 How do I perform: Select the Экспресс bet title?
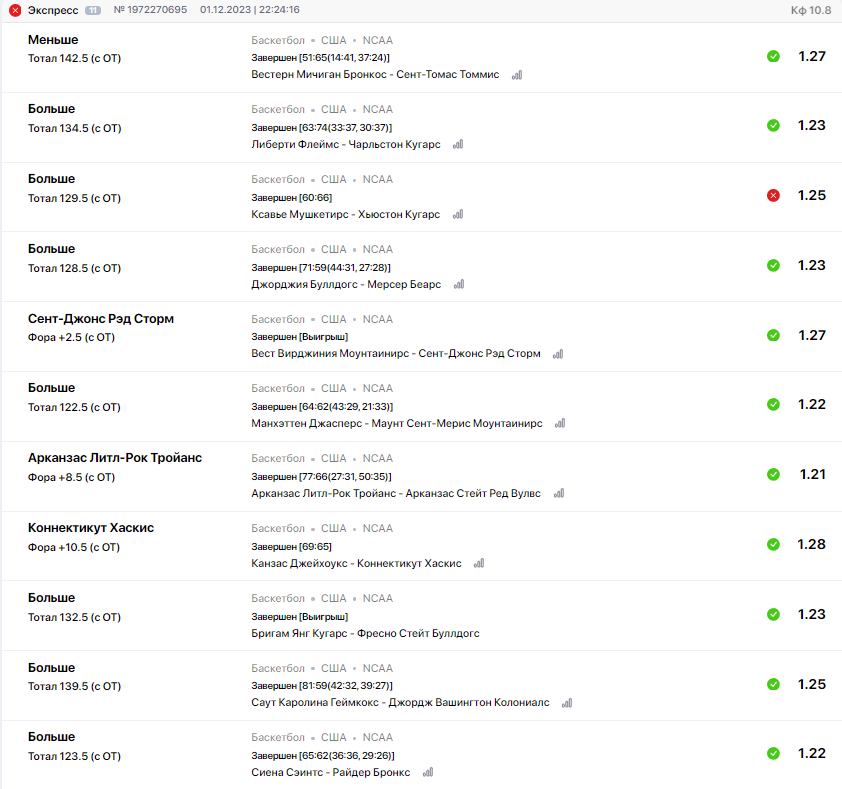53,10
